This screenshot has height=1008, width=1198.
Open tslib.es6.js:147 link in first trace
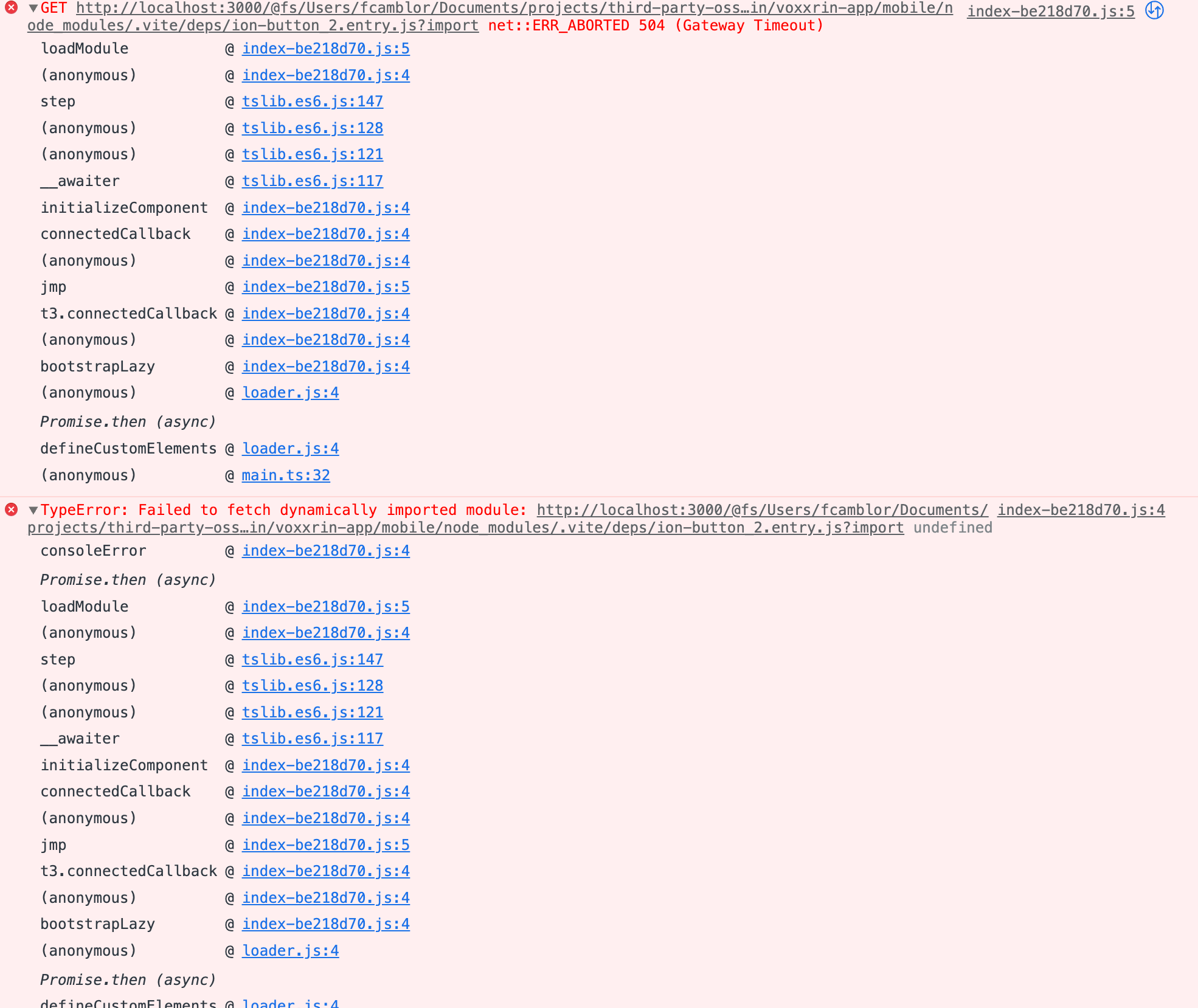tap(313, 102)
